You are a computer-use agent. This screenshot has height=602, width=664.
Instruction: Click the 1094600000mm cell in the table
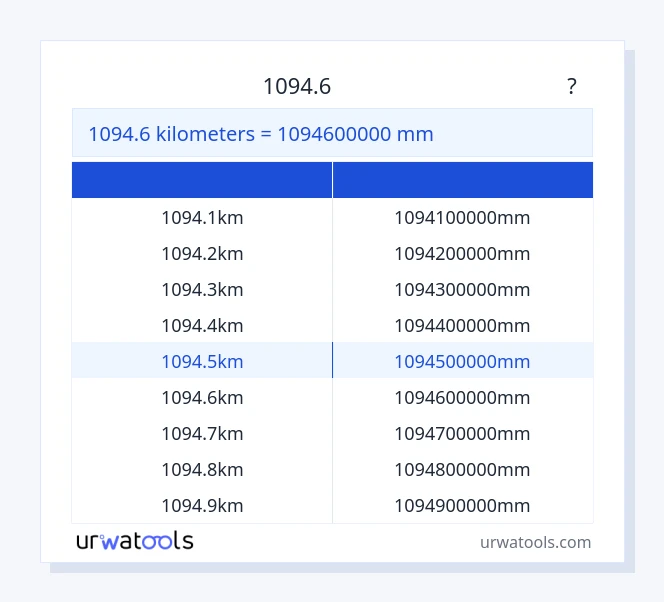pyautogui.click(x=462, y=397)
